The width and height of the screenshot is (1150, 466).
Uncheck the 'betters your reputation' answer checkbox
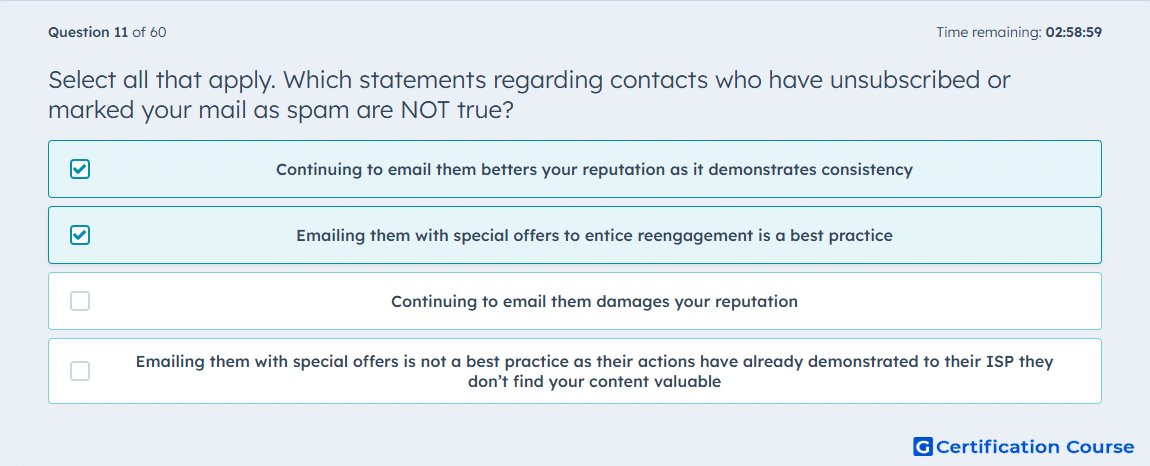pyautogui.click(x=80, y=170)
